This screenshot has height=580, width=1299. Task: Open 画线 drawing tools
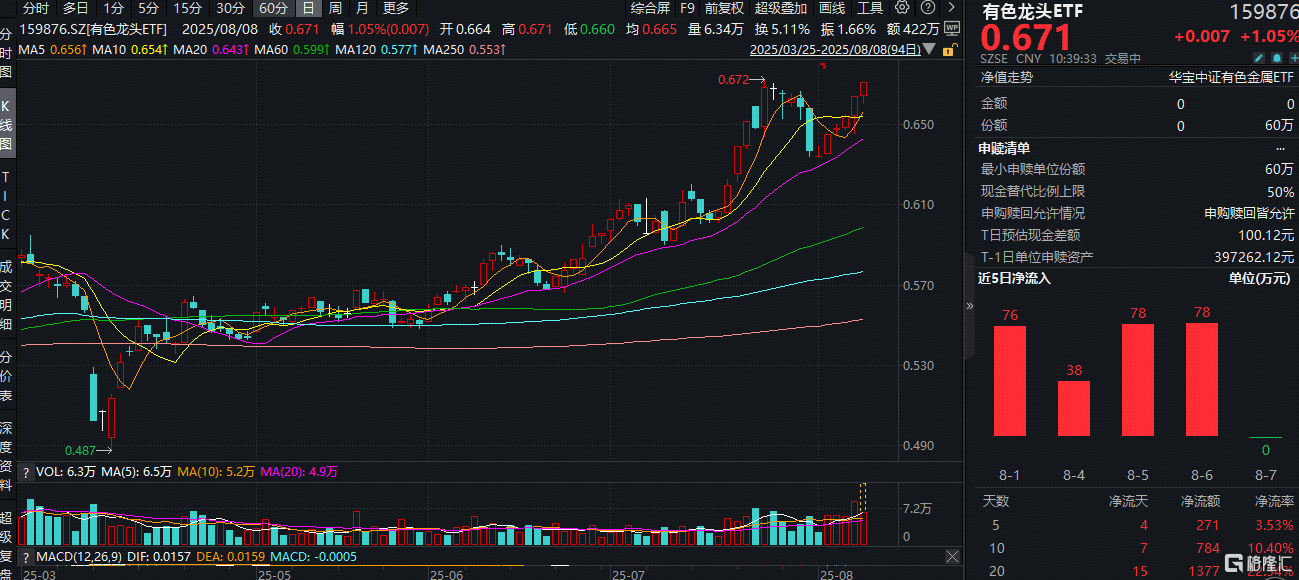[832, 7]
